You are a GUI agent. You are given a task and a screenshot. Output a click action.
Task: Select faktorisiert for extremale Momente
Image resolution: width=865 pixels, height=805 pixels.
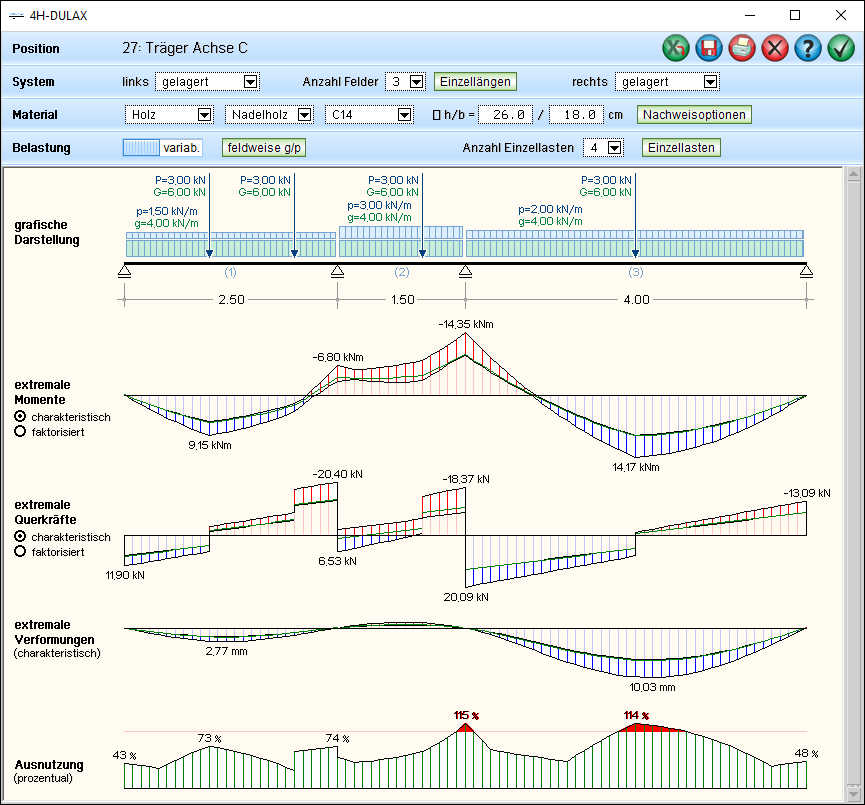20,431
